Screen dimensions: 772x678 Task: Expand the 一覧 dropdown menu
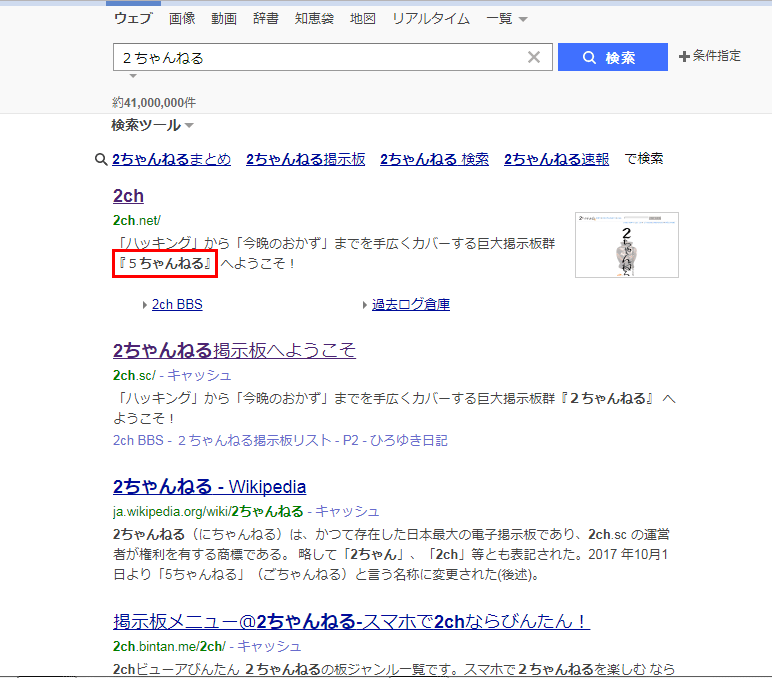coord(507,19)
